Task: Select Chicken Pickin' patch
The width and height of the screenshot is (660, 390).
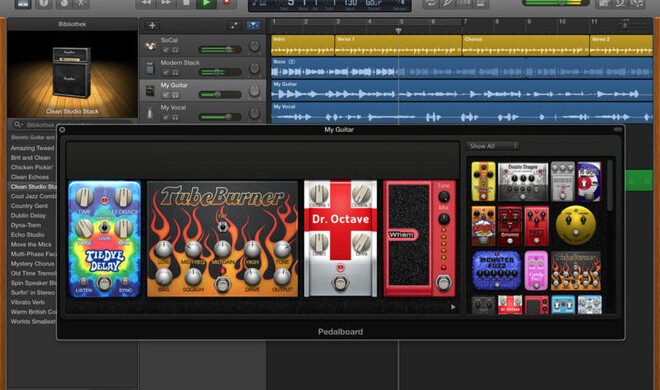Action: pos(32,167)
